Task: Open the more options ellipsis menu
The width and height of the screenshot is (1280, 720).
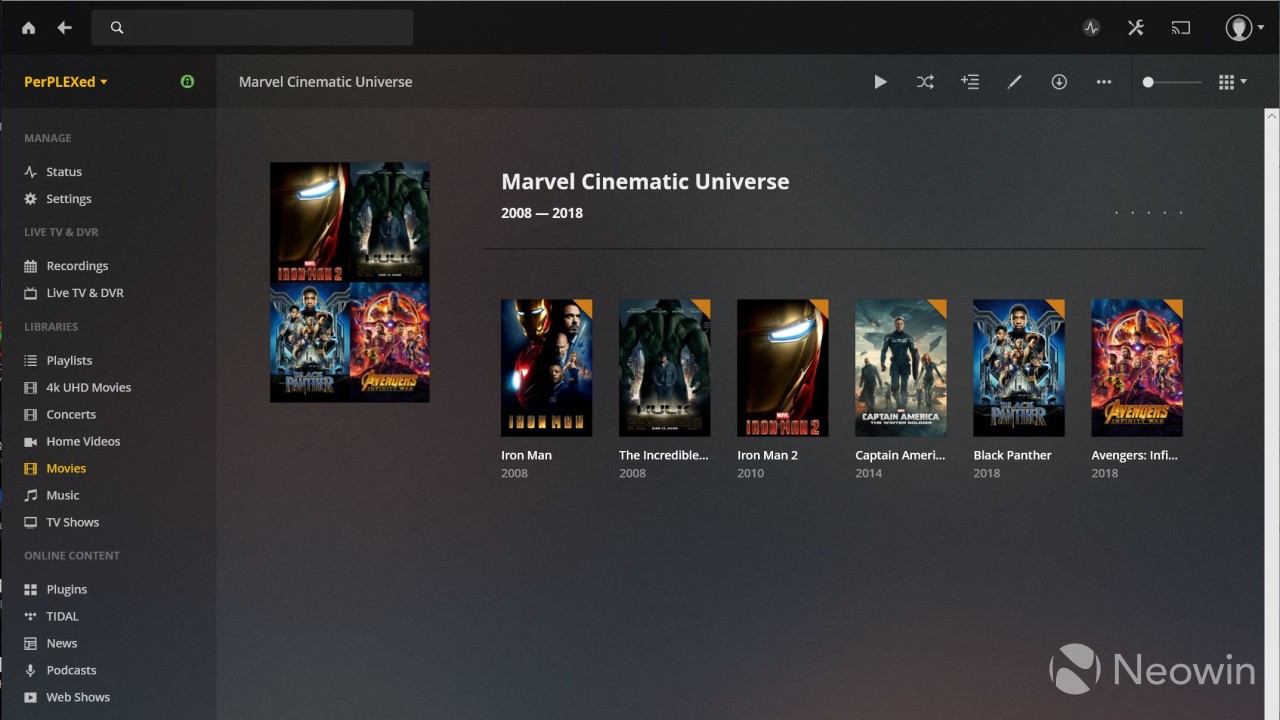Action: click(1104, 82)
